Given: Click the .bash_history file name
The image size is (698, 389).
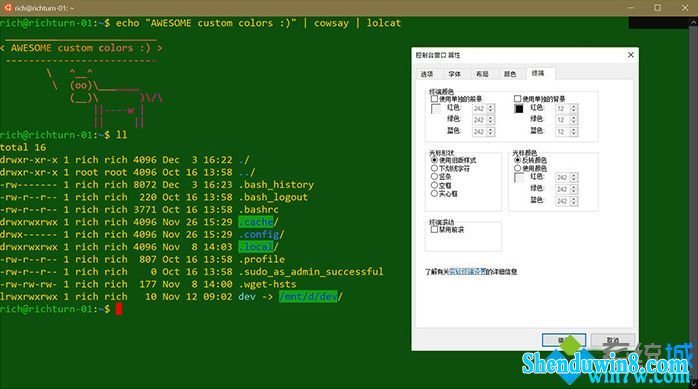Looking at the screenshot, I should pos(276,185).
